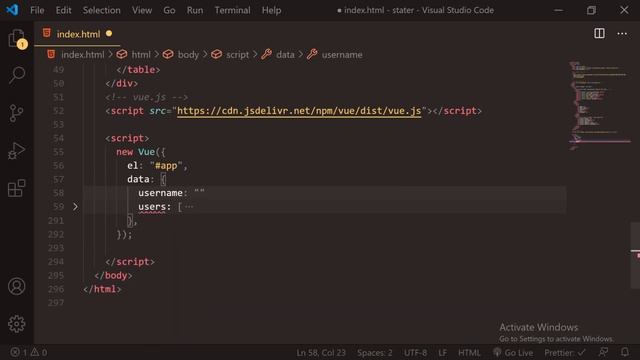Change language mode HTML
Screen dimensions: 640x360
click(x=469, y=352)
